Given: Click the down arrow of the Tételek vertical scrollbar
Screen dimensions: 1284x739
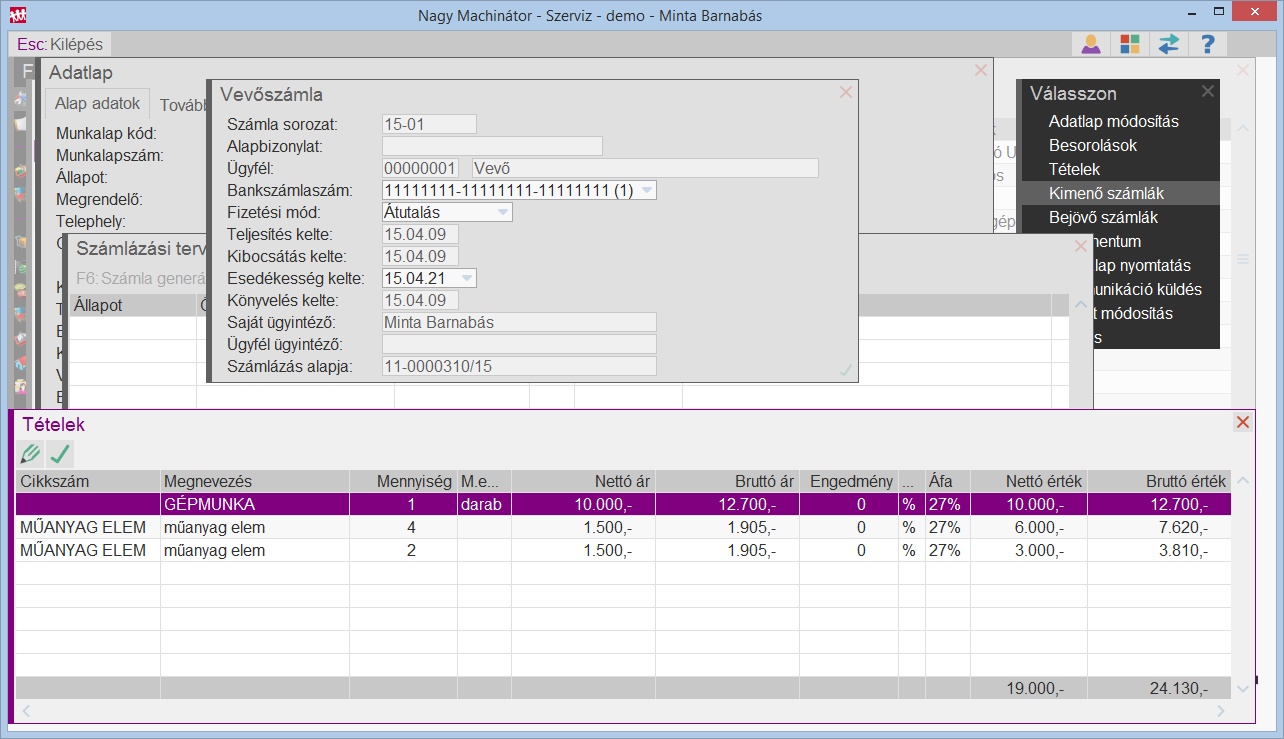Looking at the screenshot, I should 1243,688.
